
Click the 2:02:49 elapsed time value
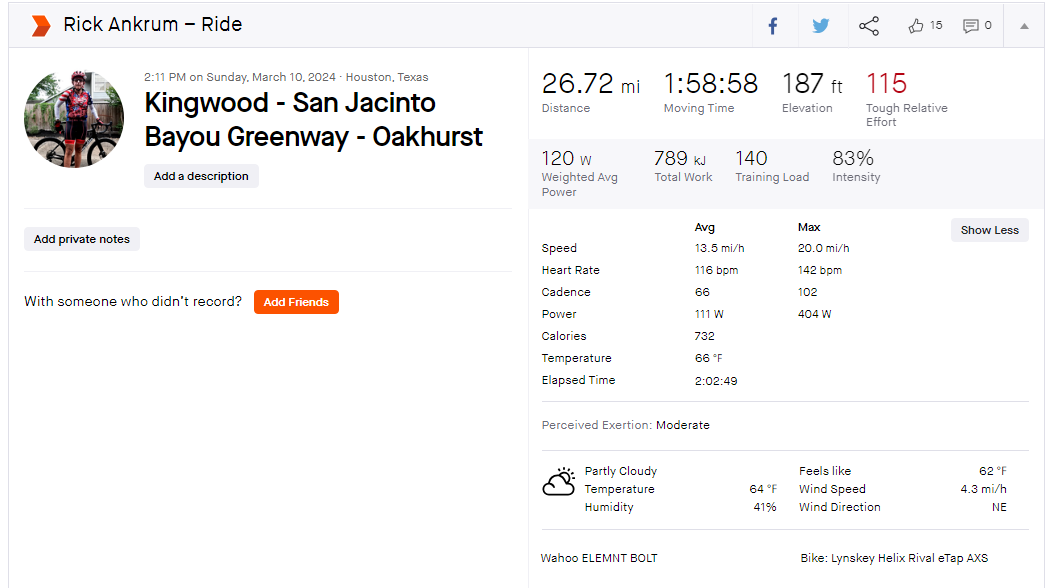(716, 381)
